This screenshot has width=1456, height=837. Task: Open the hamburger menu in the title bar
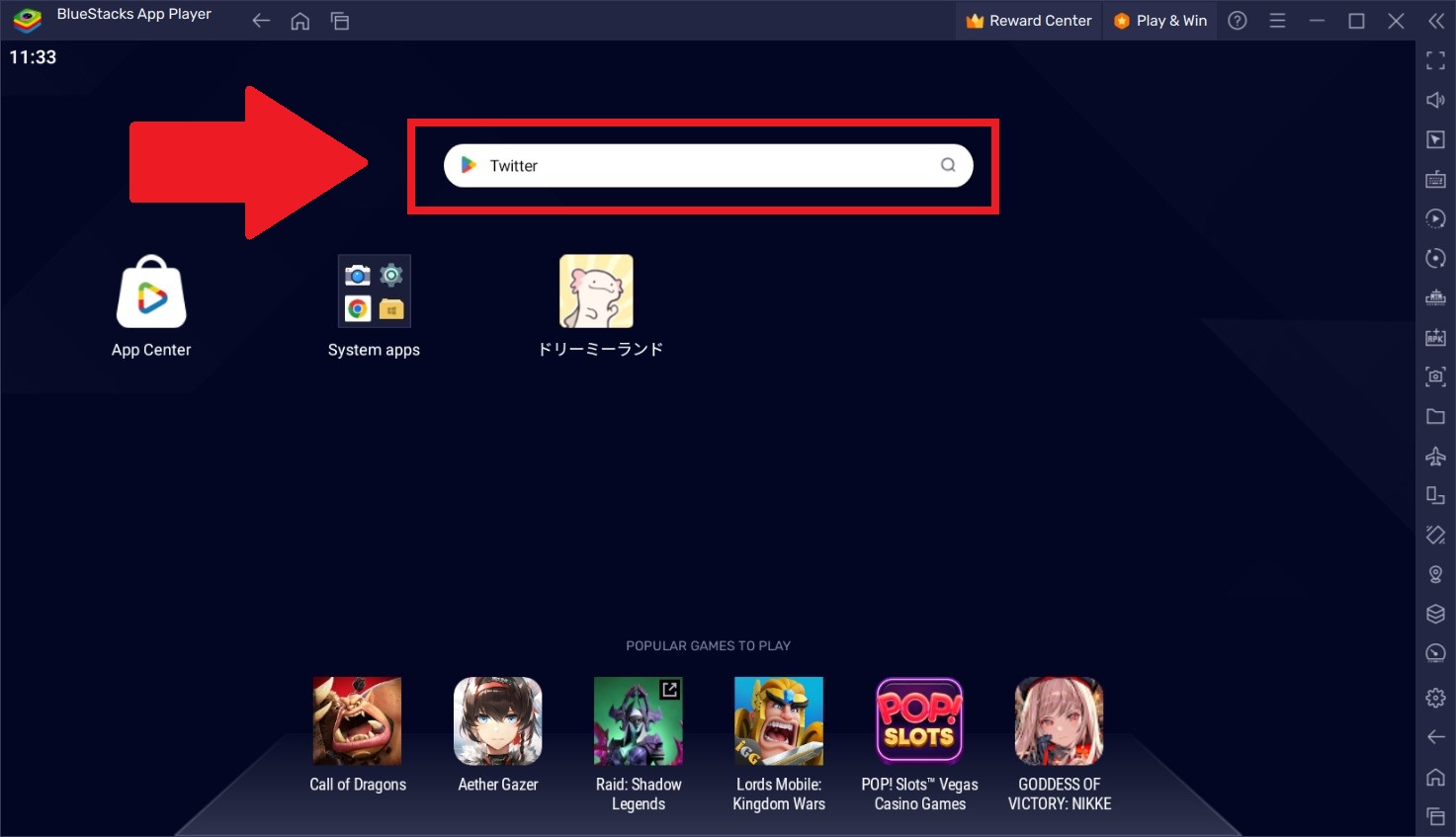(x=1277, y=21)
